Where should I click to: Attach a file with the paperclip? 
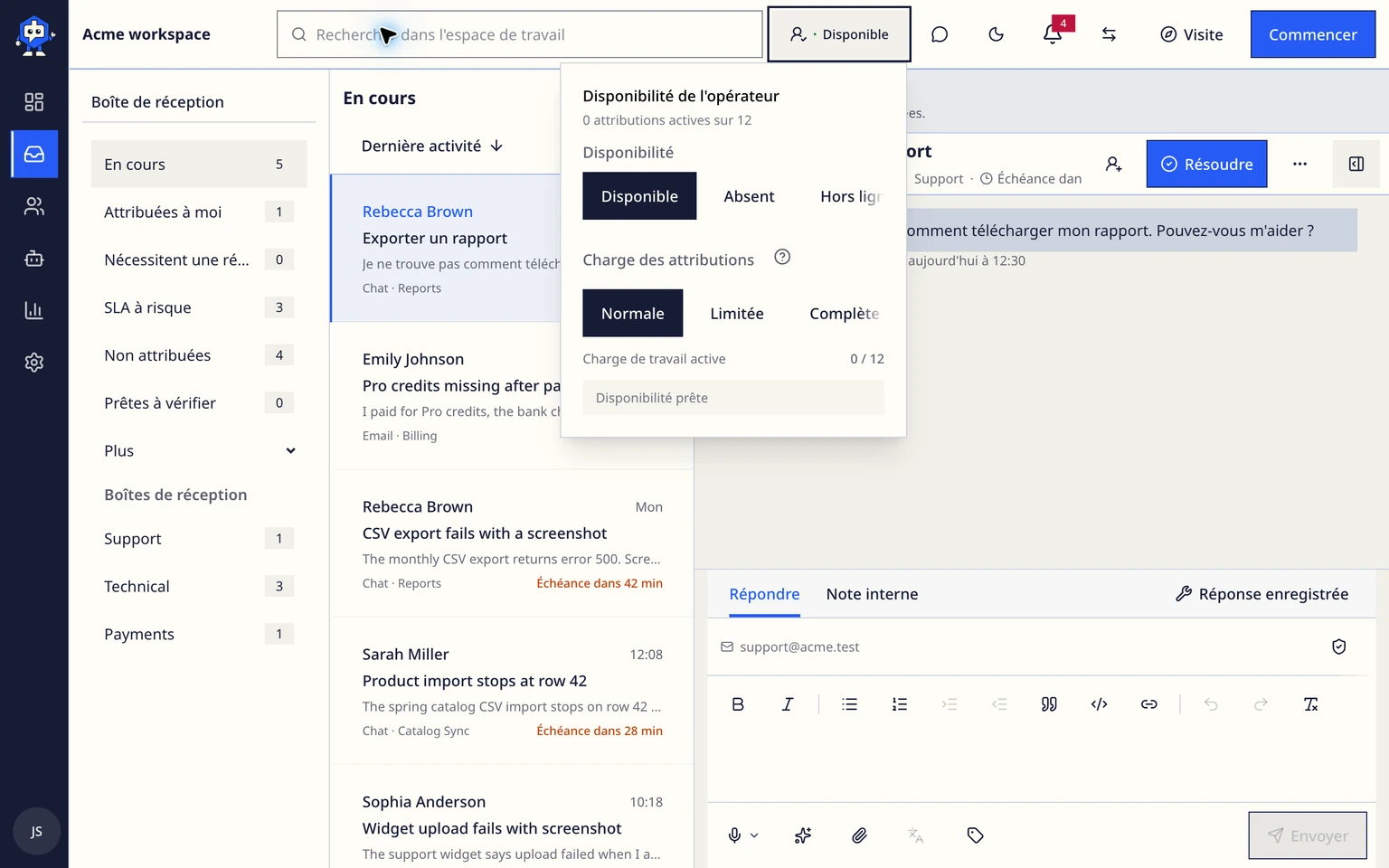pos(859,835)
